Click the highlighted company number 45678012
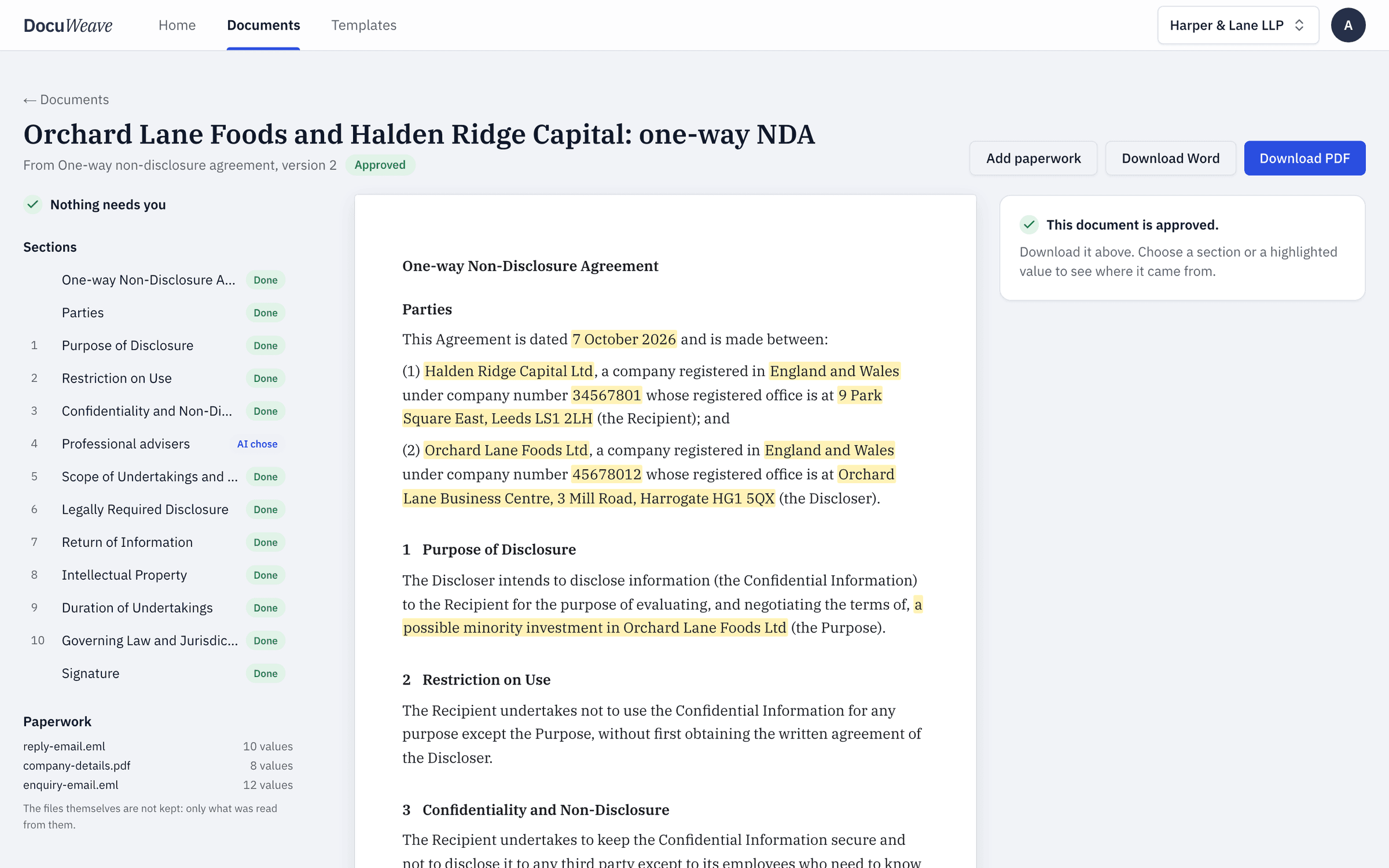The height and width of the screenshot is (868, 1389). (x=607, y=475)
